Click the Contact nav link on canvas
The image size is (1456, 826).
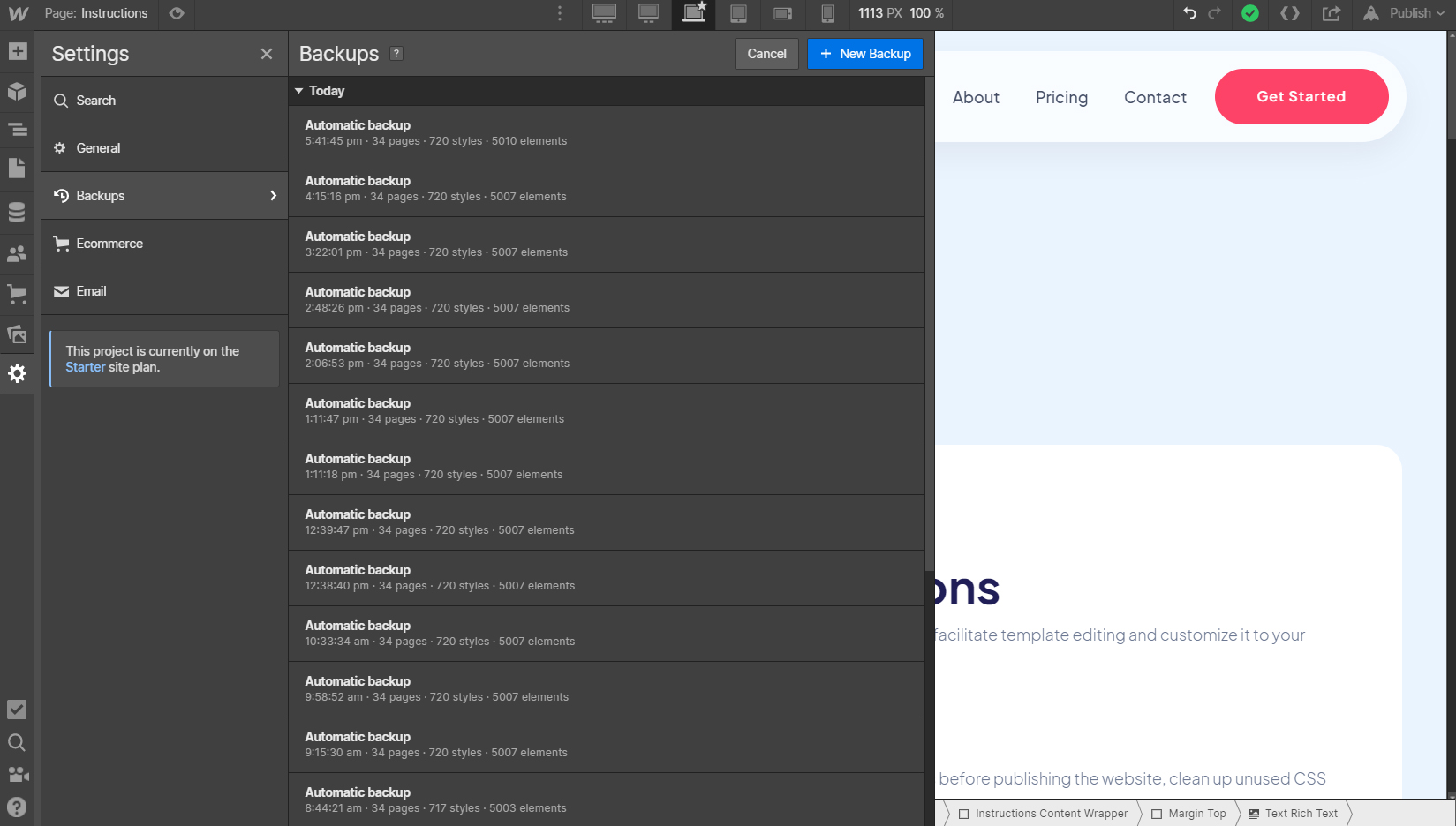(x=1155, y=98)
